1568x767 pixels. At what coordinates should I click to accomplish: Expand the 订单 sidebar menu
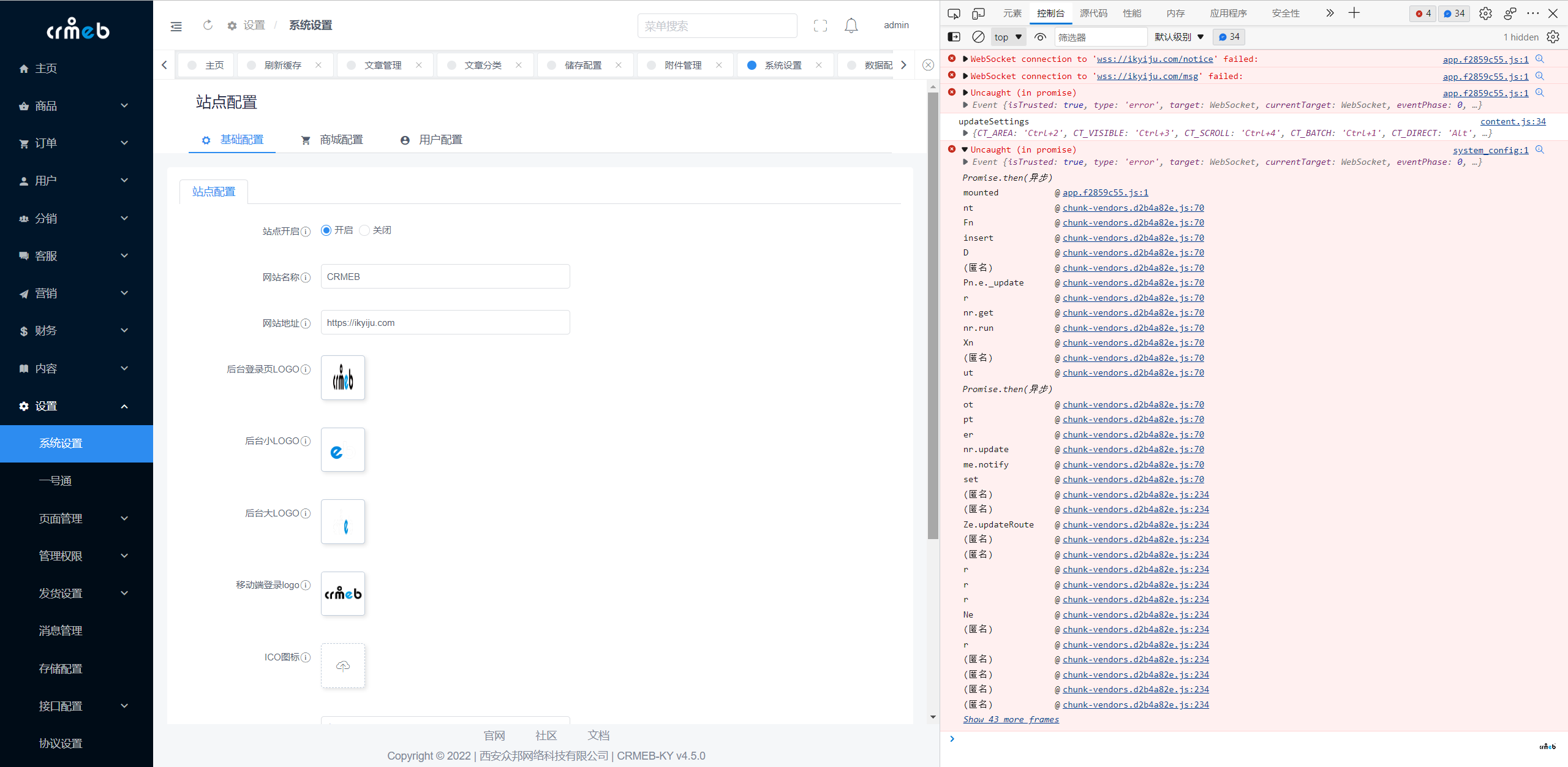77,143
